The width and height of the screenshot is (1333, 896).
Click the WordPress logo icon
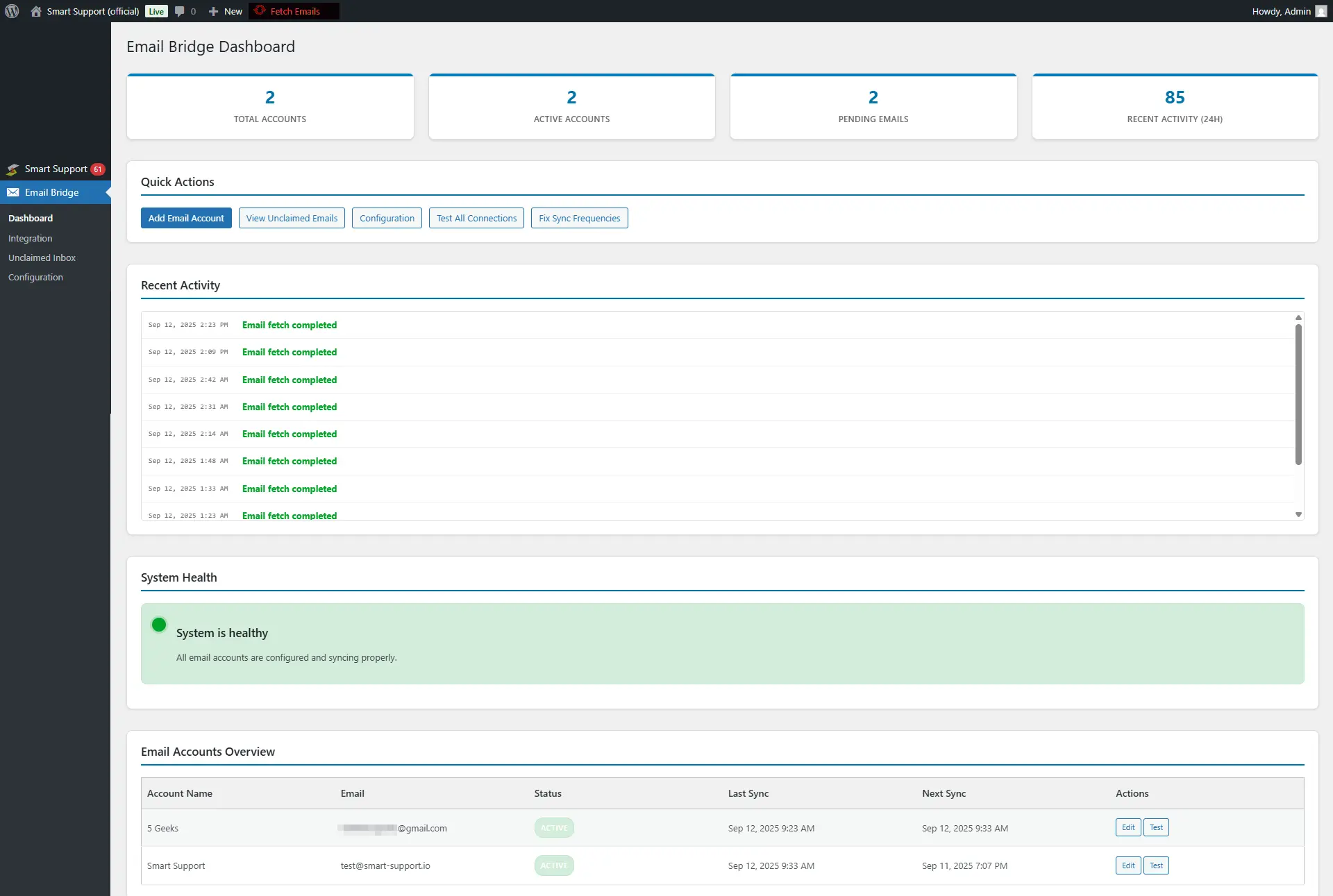point(12,11)
